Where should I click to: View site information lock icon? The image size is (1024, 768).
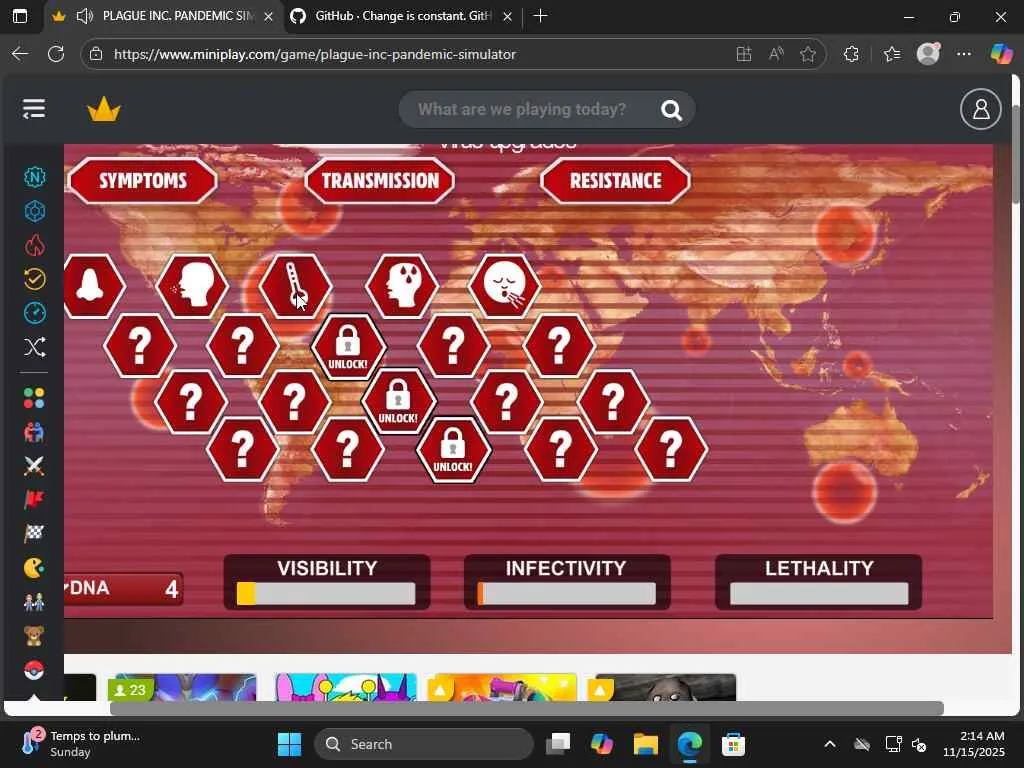[x=96, y=54]
